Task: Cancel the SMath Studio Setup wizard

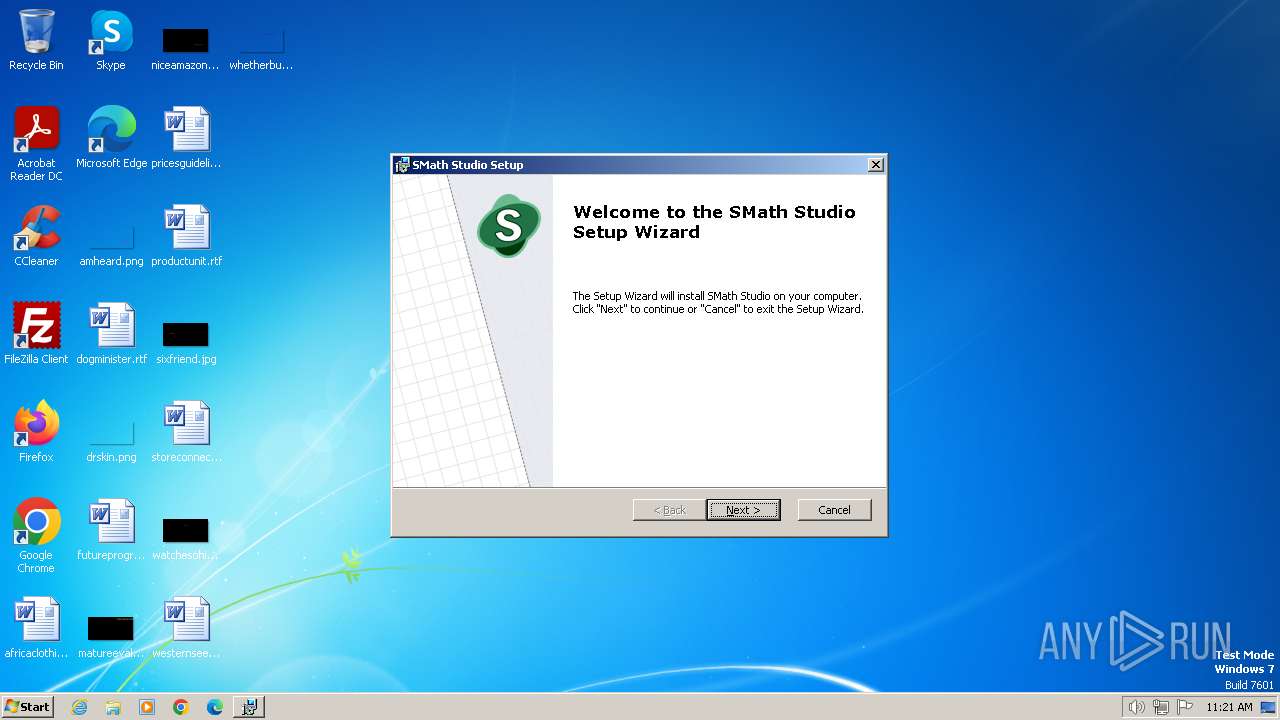Action: pyautogui.click(x=834, y=510)
